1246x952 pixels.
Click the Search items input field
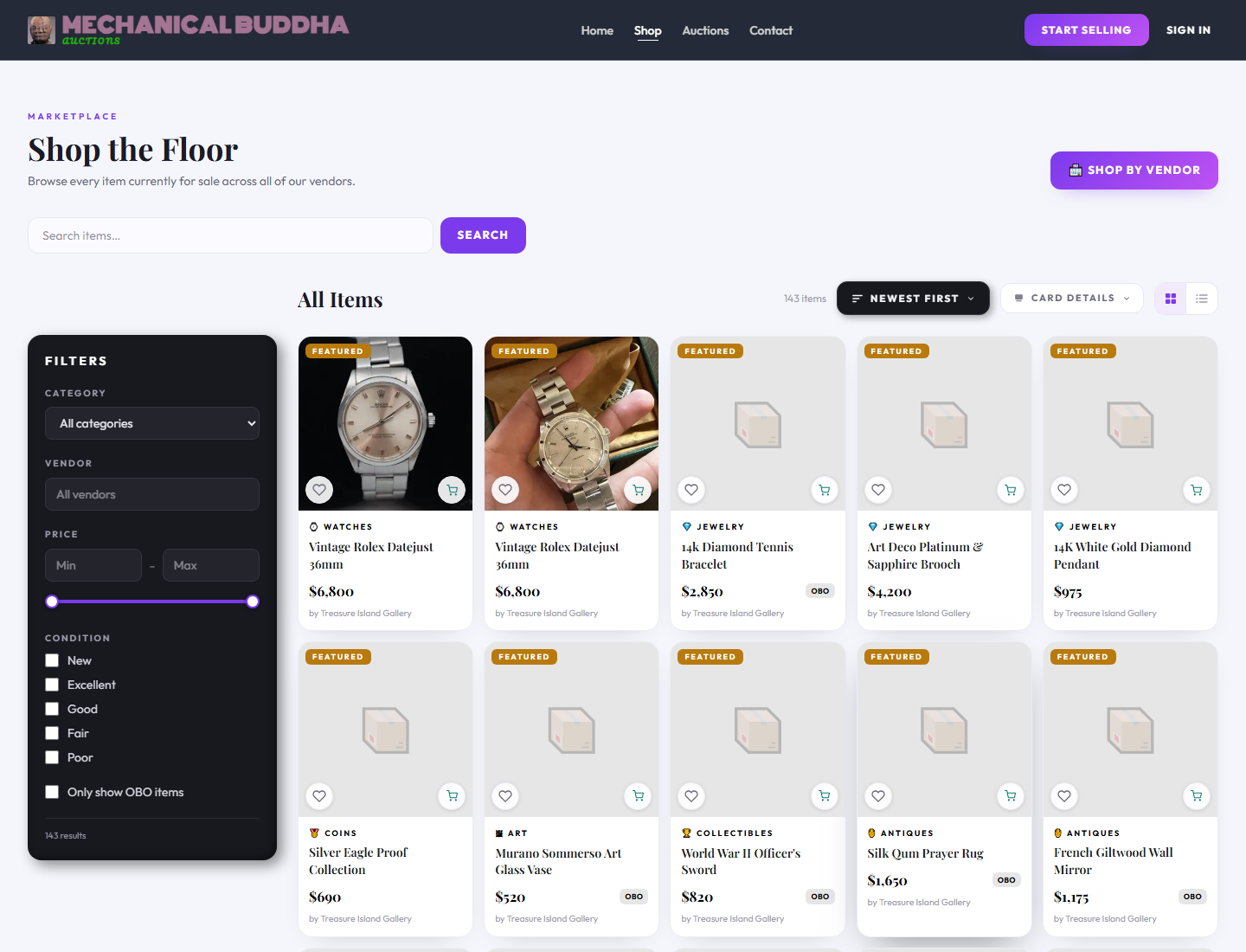pos(230,235)
